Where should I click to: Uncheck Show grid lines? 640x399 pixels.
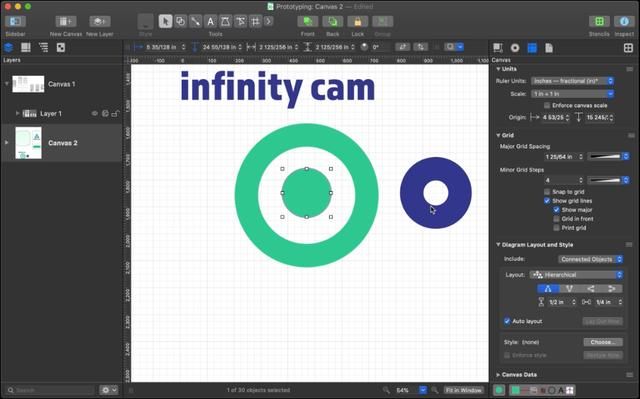pyautogui.click(x=547, y=201)
